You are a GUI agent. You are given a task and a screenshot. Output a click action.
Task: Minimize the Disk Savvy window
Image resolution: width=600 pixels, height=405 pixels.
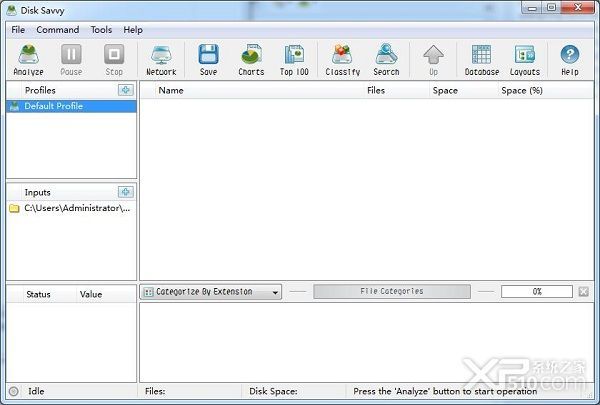(x=532, y=8)
